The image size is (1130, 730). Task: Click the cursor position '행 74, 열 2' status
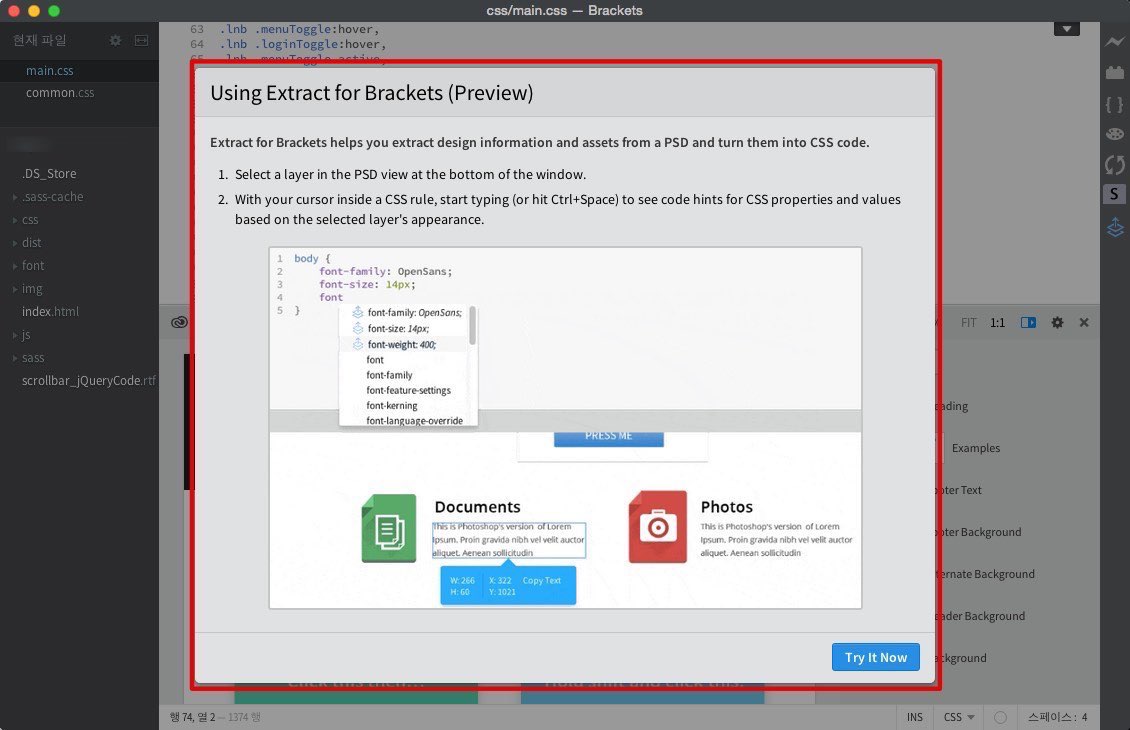pyautogui.click(x=192, y=717)
